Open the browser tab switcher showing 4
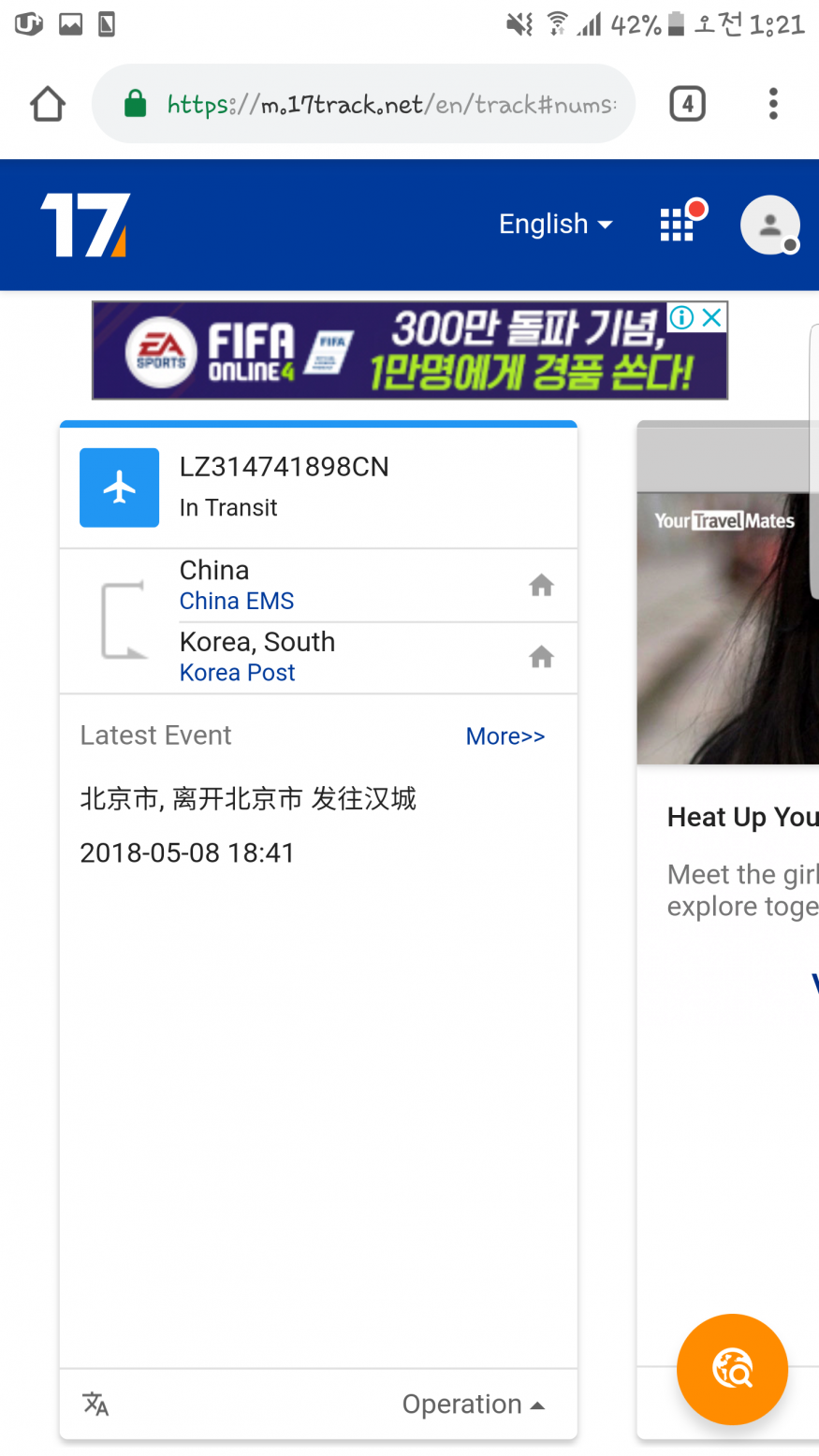Viewport: 819px width, 1456px height. pyautogui.click(x=687, y=104)
